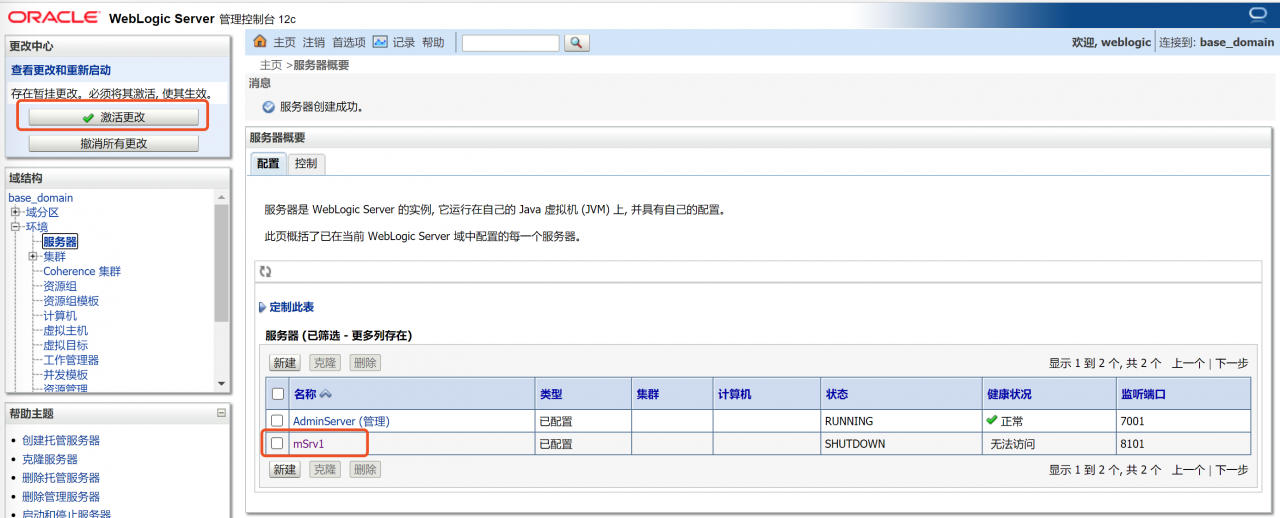Viewport: 1280px width, 518px height.
Task: Click inside the toolbar search field
Action: pyautogui.click(x=510, y=43)
